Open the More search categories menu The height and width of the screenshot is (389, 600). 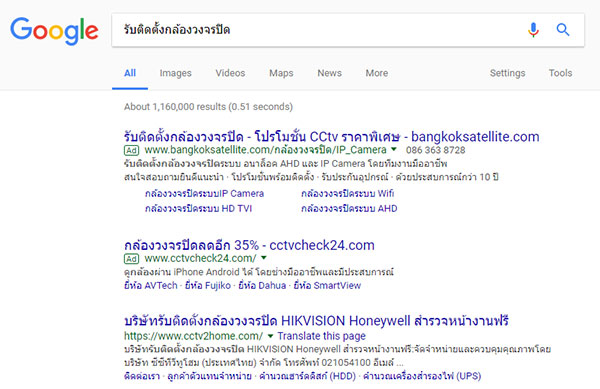377,73
